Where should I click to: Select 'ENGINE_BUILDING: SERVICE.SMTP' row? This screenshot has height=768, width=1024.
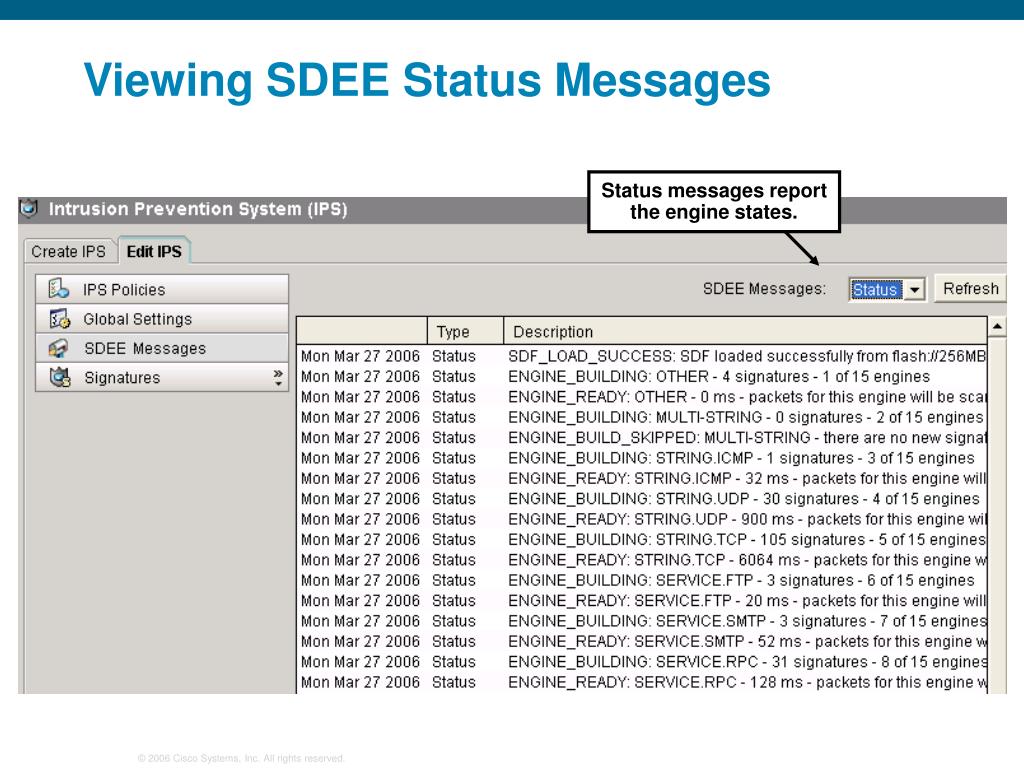coord(642,620)
